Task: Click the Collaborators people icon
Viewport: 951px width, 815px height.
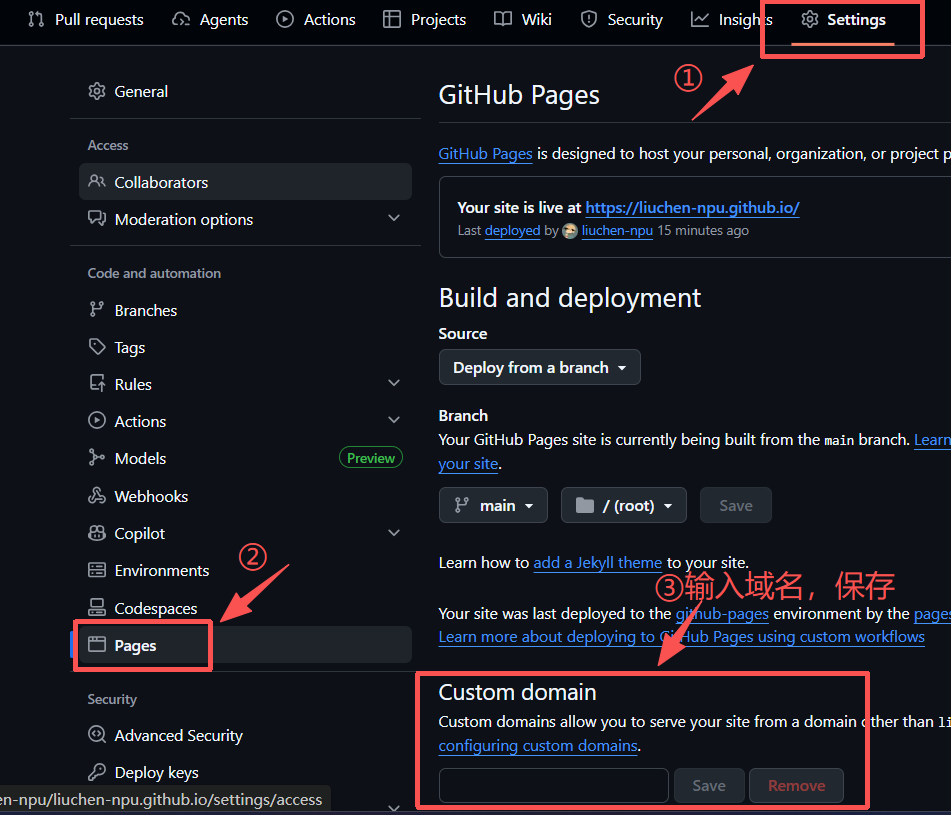Action: click(97, 182)
